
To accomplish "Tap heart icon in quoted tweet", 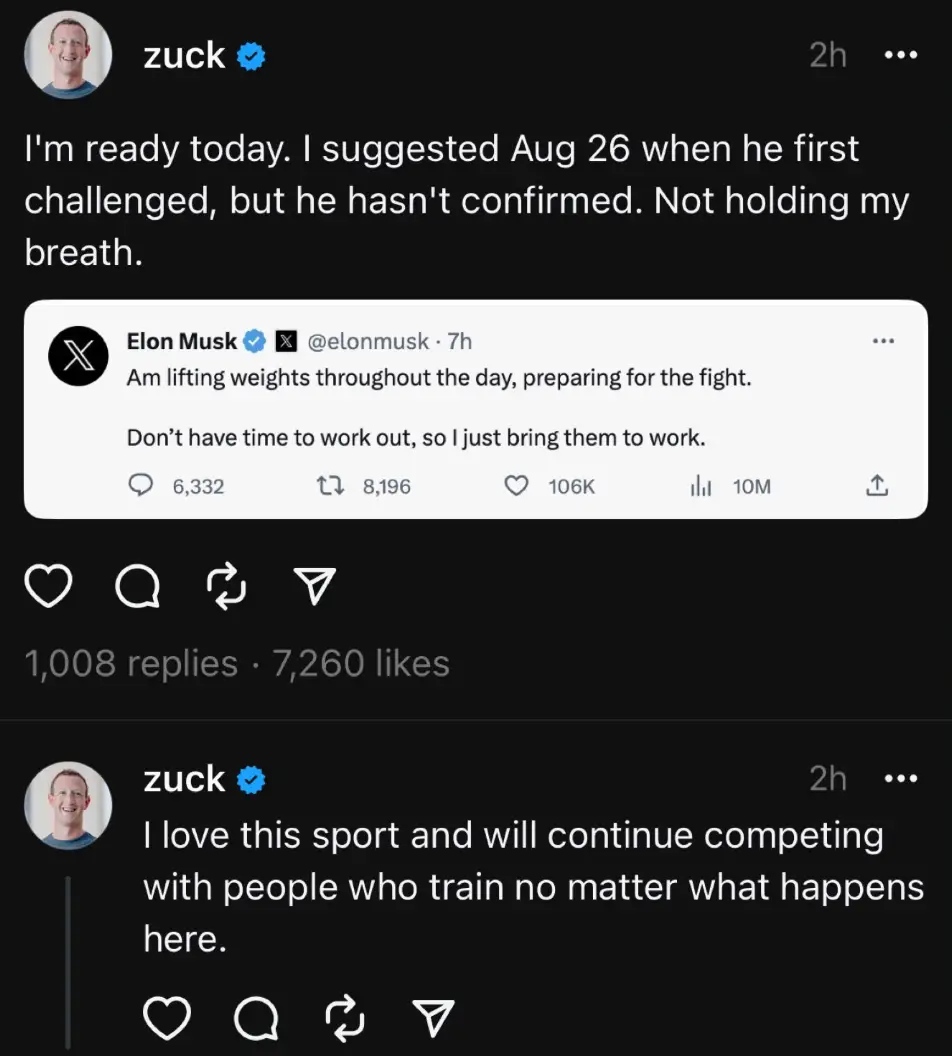I will [x=516, y=486].
